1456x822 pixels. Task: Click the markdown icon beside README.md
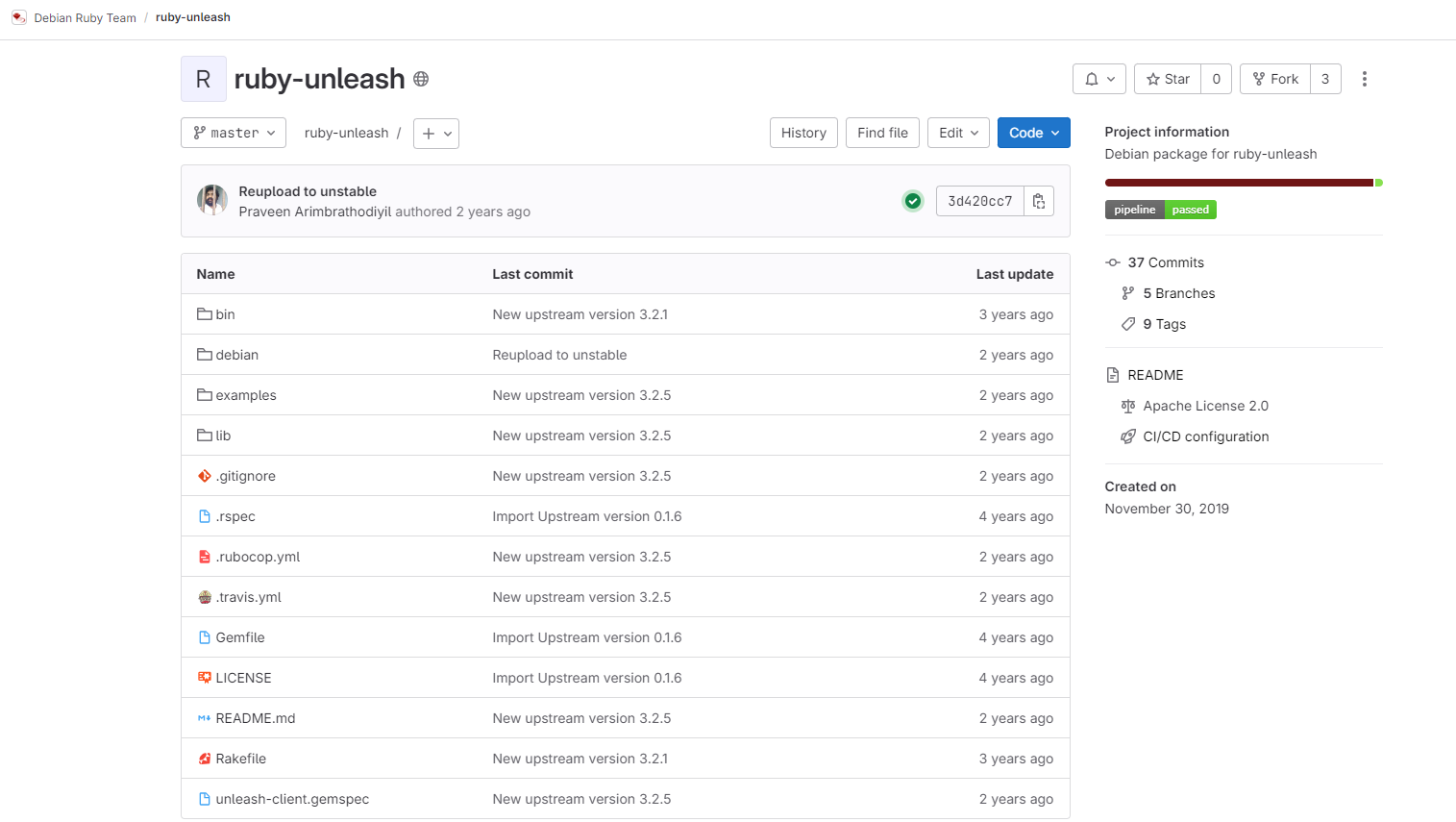point(205,718)
